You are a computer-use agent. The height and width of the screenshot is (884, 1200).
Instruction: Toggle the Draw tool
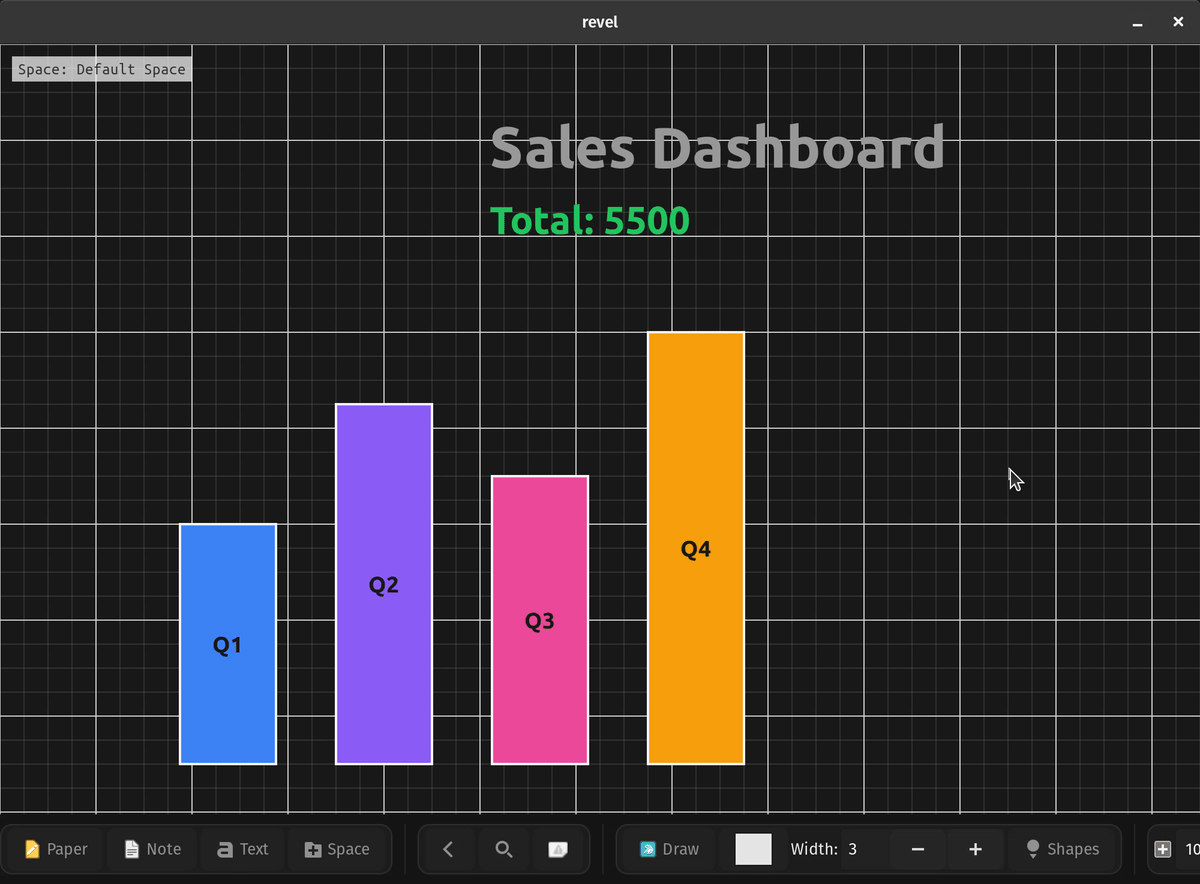pyautogui.click(x=669, y=849)
